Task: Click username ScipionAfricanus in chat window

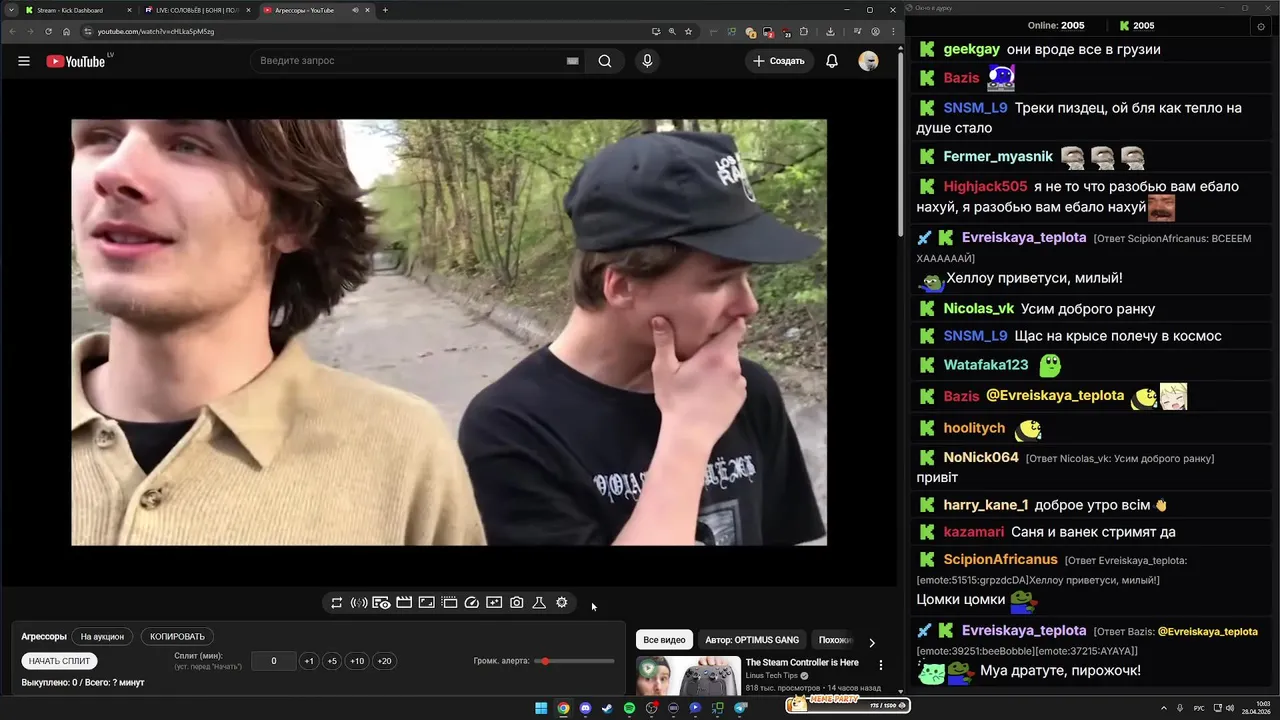Action: coord(1000,560)
